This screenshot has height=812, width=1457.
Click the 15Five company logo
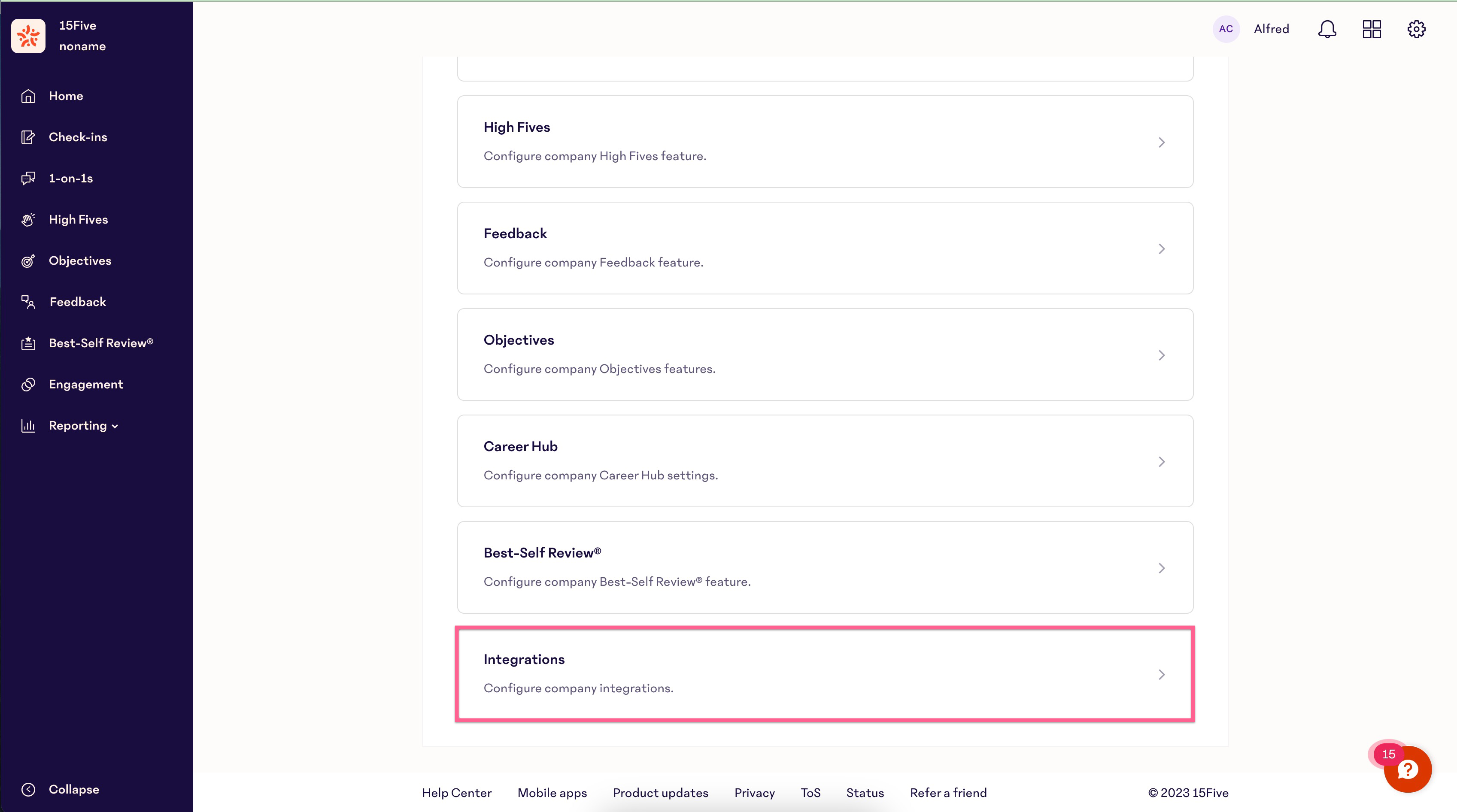click(28, 36)
